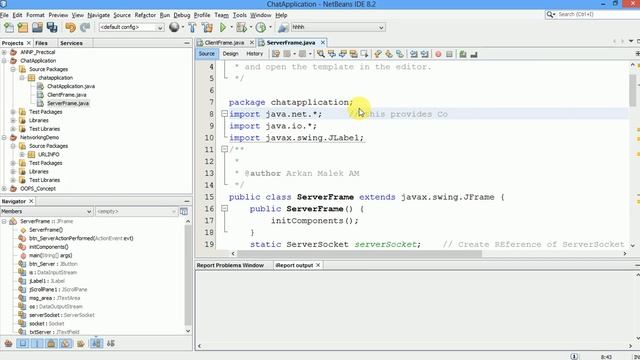
Task: Collapse the code fold at line 16
Action: (x=224, y=209)
